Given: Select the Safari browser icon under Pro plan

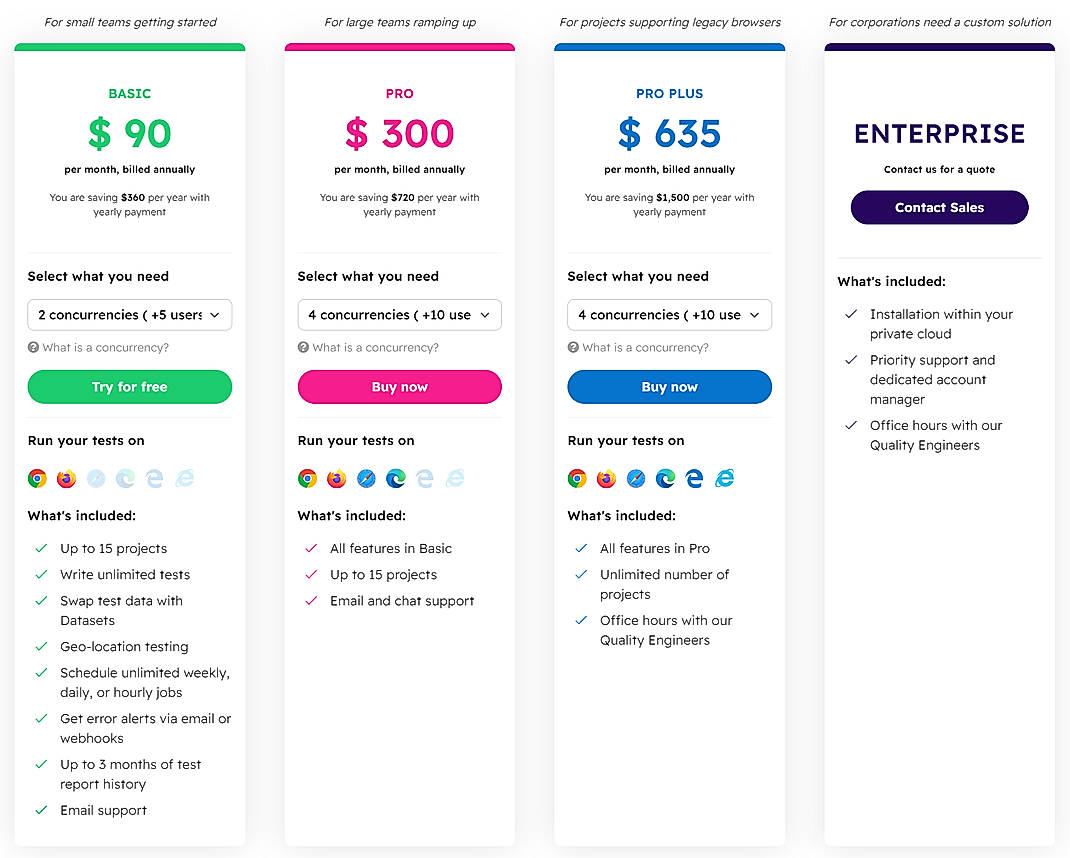Looking at the screenshot, I should [x=365, y=478].
